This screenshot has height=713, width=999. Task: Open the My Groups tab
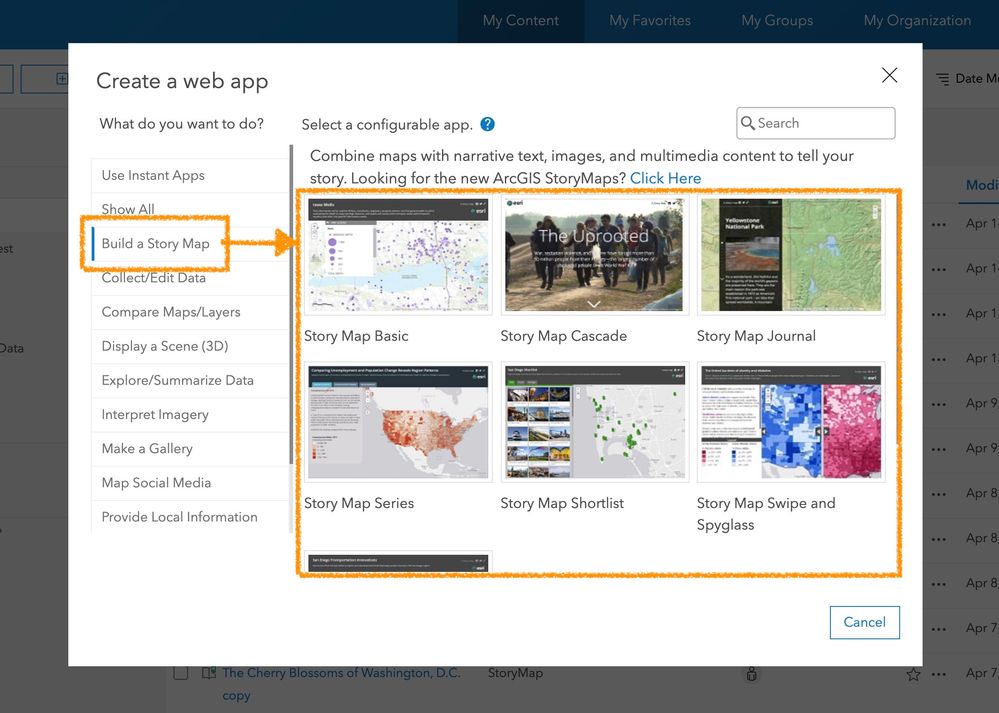coord(777,19)
